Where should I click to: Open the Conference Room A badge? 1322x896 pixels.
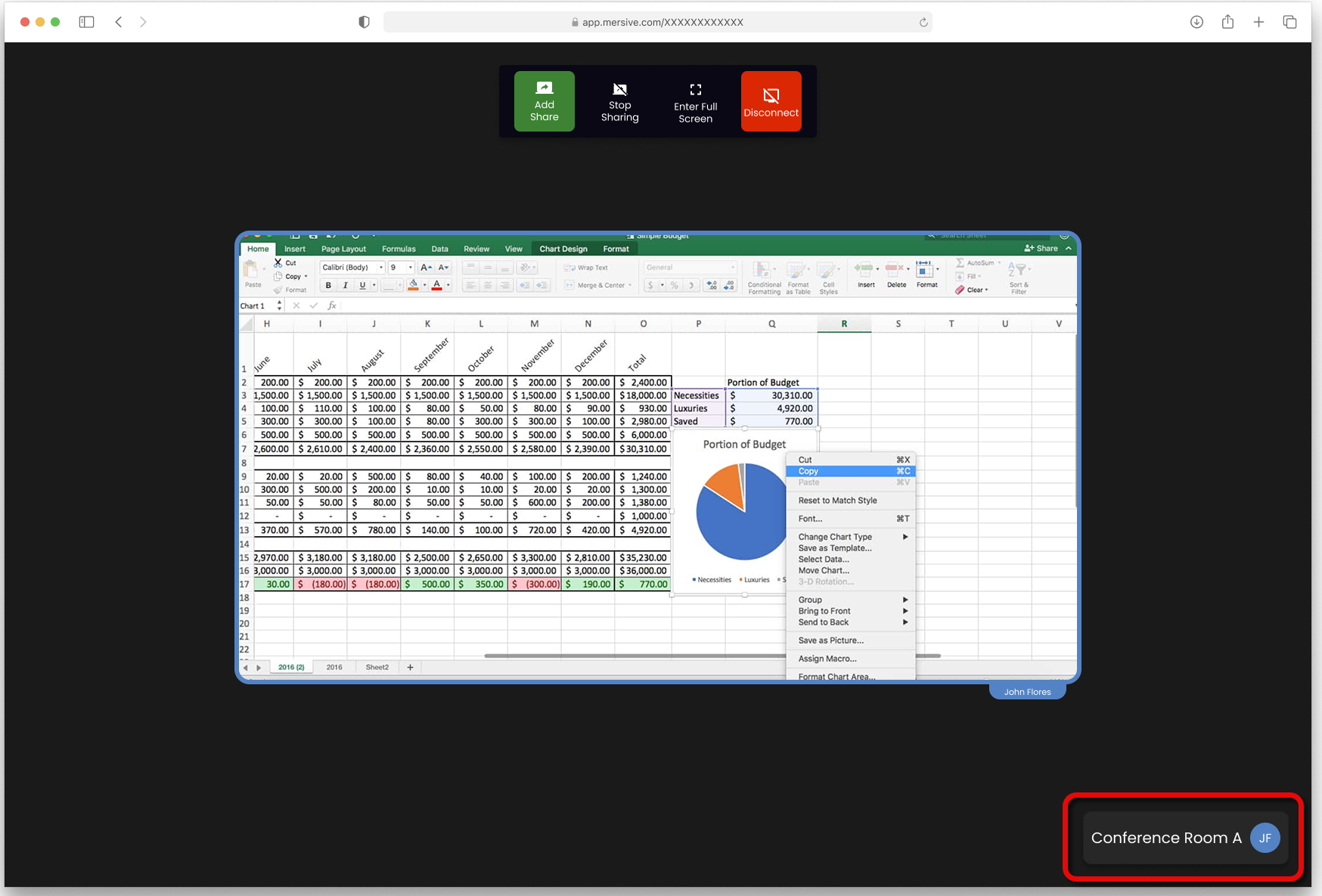coord(1185,838)
